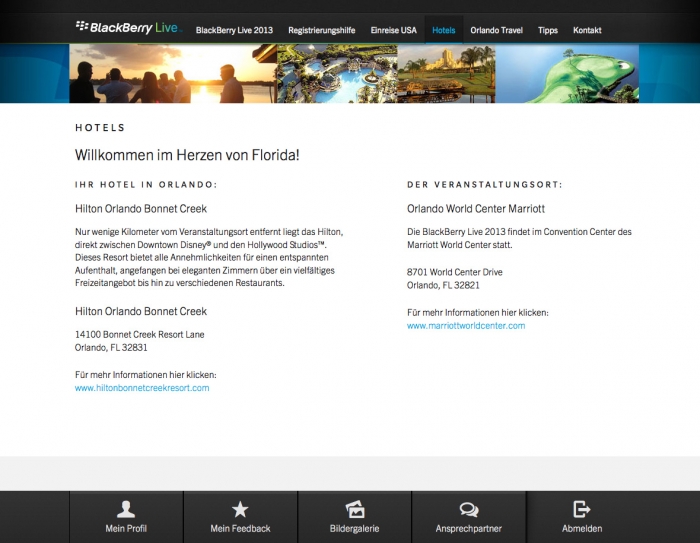Click the Mein Profil label

[x=126, y=528]
